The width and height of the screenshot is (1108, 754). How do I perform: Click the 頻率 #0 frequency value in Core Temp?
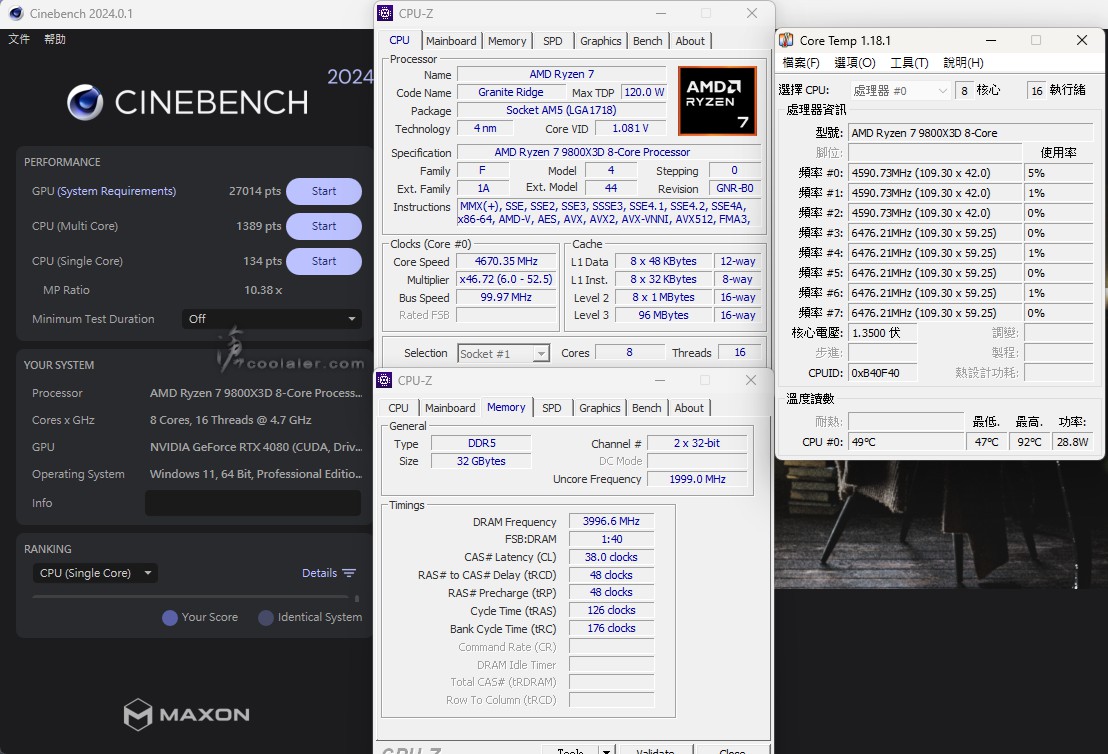tap(935, 173)
